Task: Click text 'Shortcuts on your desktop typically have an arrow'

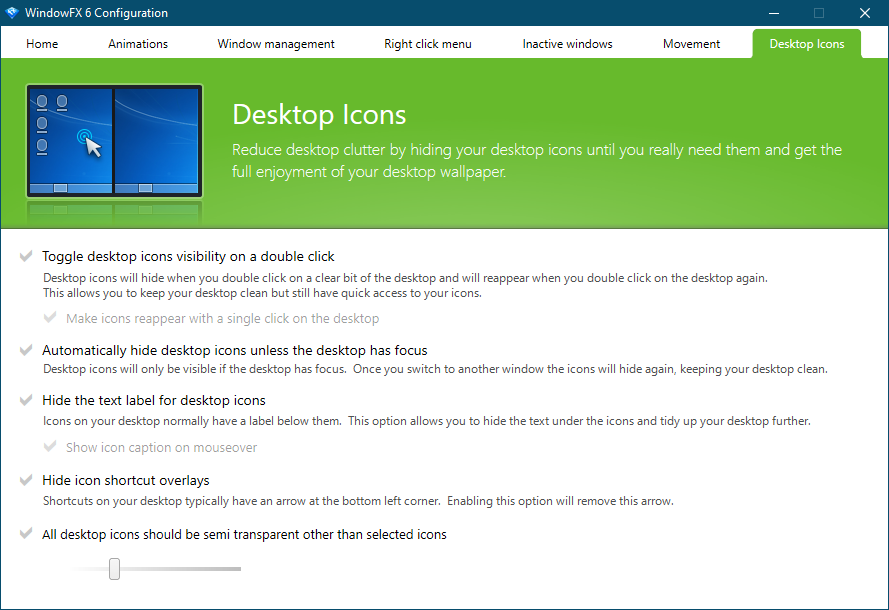Action: click(x=358, y=501)
